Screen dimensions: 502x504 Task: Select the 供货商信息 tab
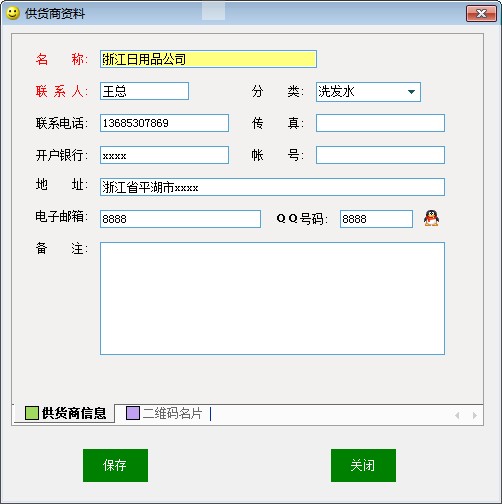pos(65,413)
